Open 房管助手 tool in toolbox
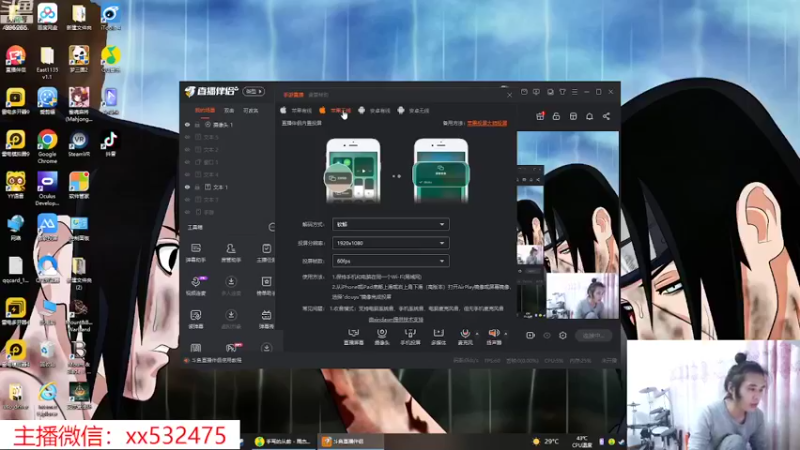The image size is (800, 450). 231,253
